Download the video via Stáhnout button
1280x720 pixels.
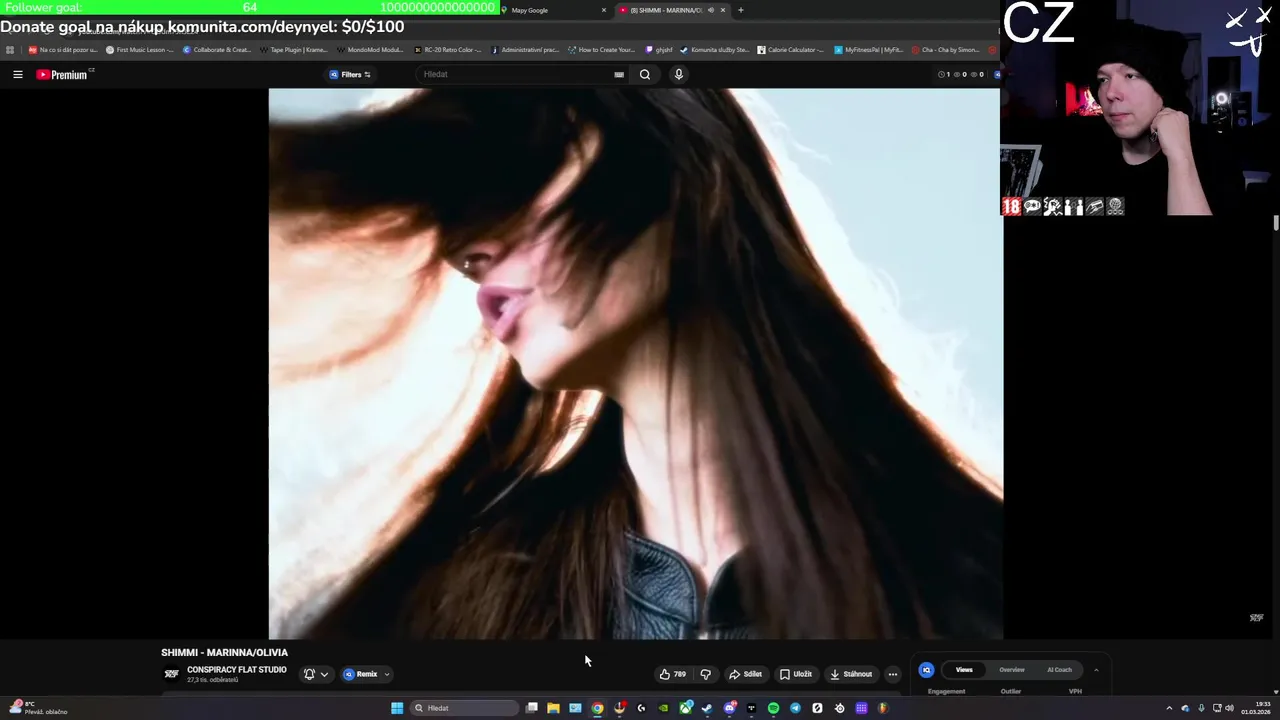pyautogui.click(x=851, y=674)
